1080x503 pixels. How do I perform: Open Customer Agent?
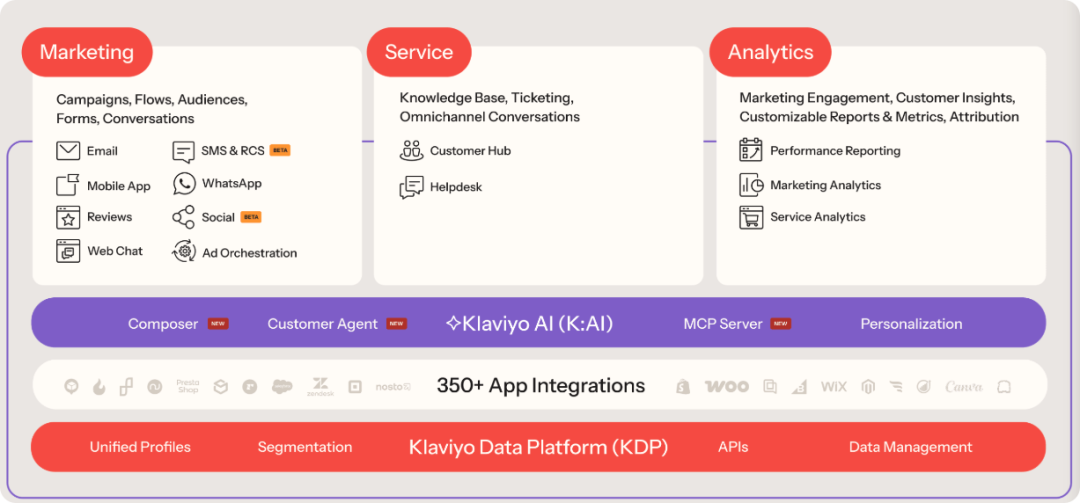[x=322, y=324]
